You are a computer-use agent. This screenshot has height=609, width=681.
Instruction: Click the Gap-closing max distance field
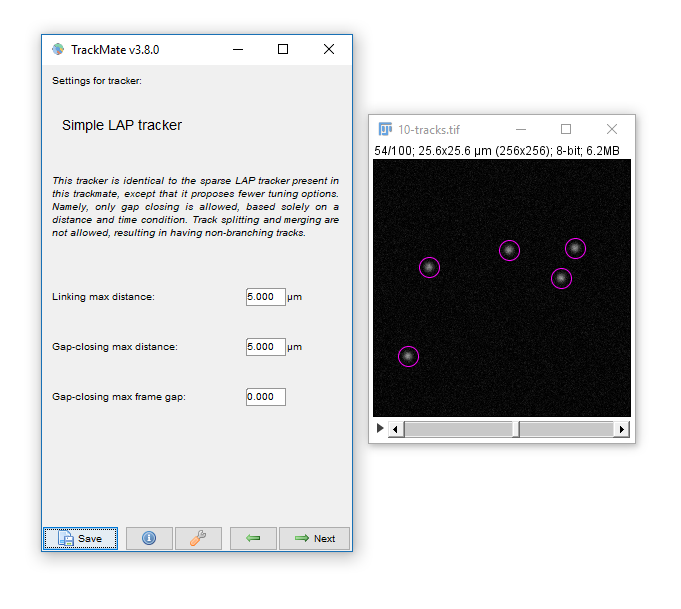(265, 347)
